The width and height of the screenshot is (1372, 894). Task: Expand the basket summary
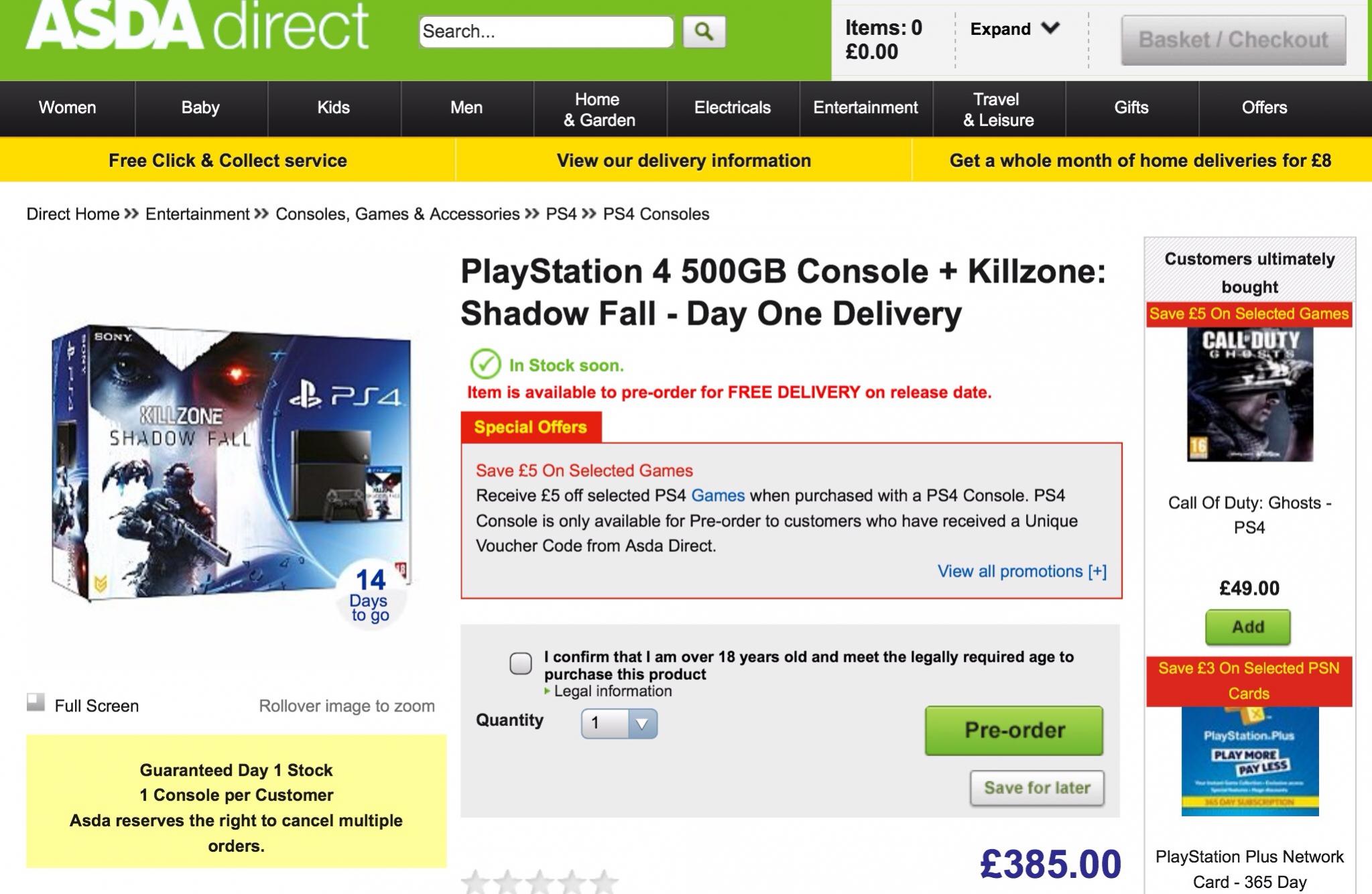(1015, 29)
